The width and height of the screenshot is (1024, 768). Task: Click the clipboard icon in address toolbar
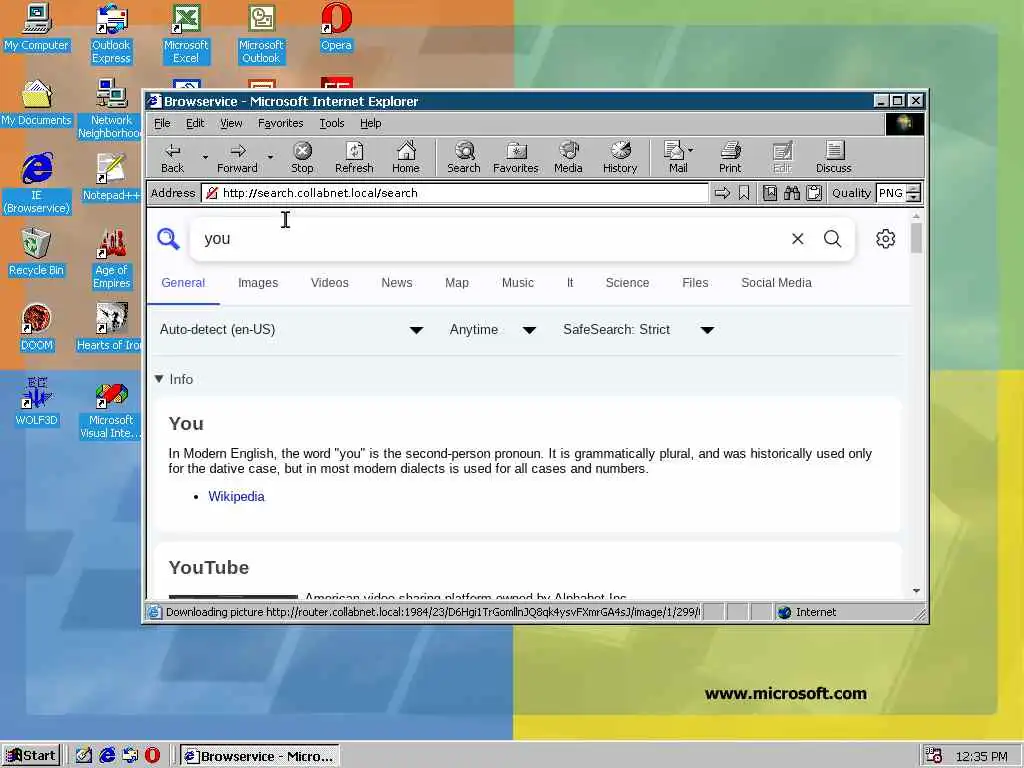point(814,193)
